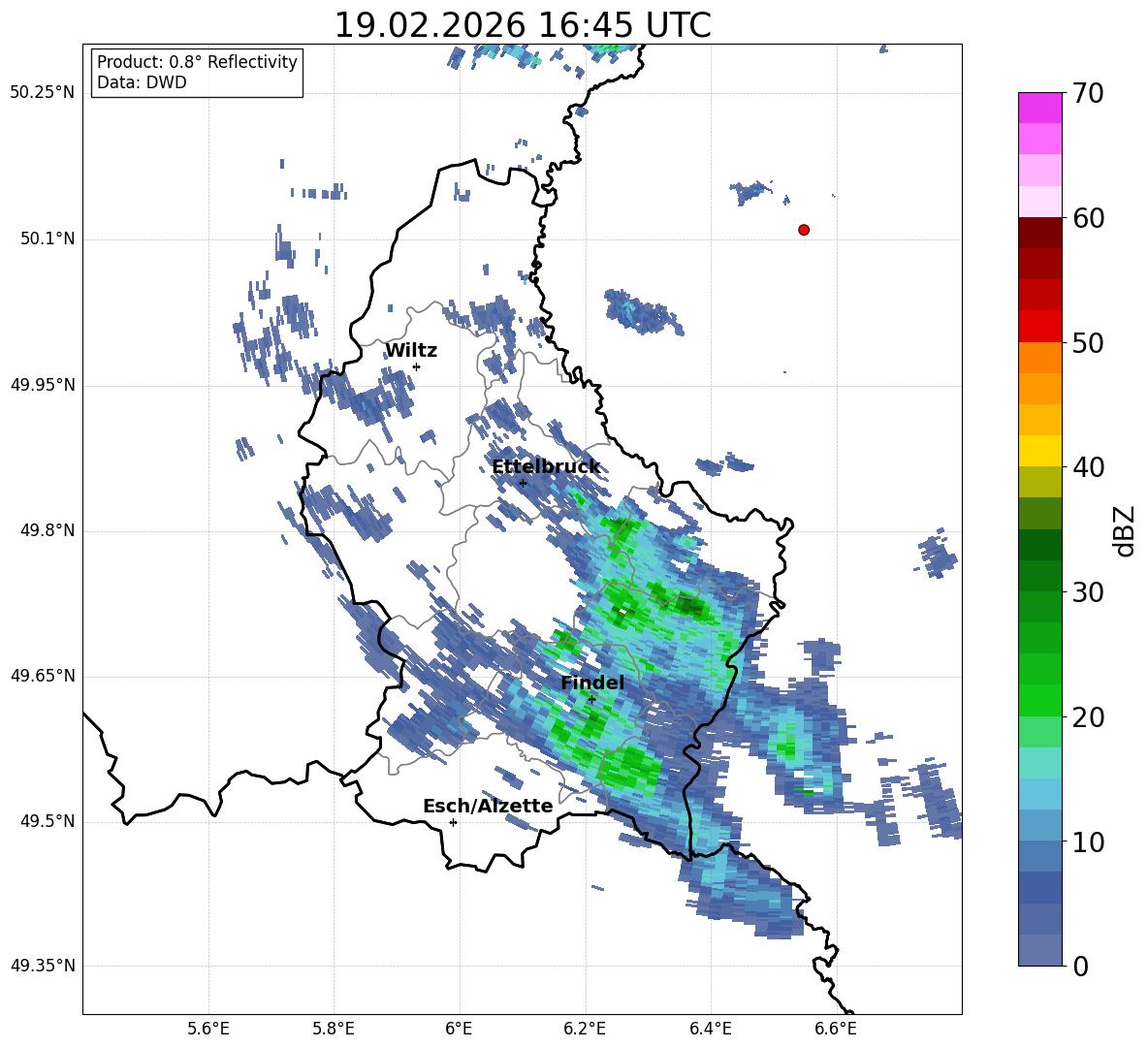Click the Ettelbruck city label
This screenshot has width=1148, height=1048.
tap(546, 467)
